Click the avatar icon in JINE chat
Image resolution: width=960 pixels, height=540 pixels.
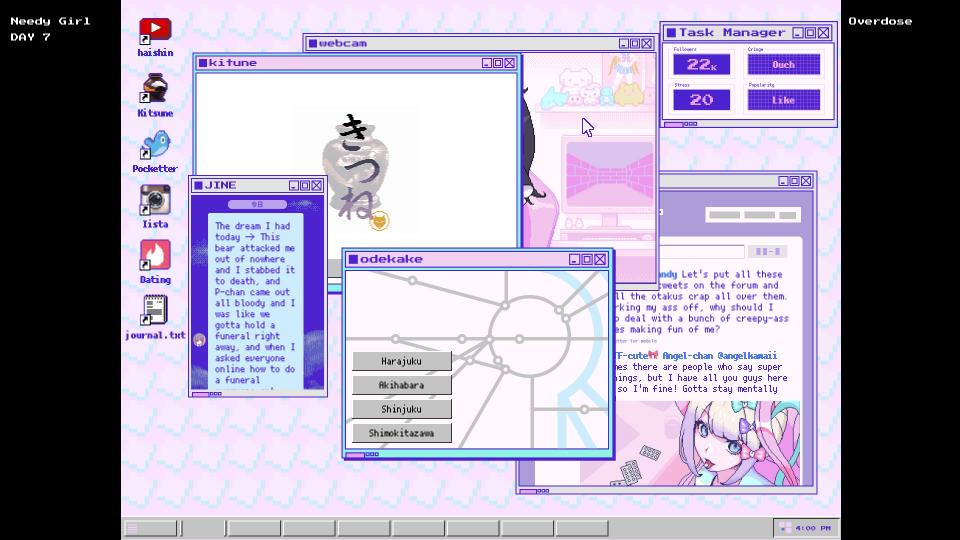pos(199,340)
